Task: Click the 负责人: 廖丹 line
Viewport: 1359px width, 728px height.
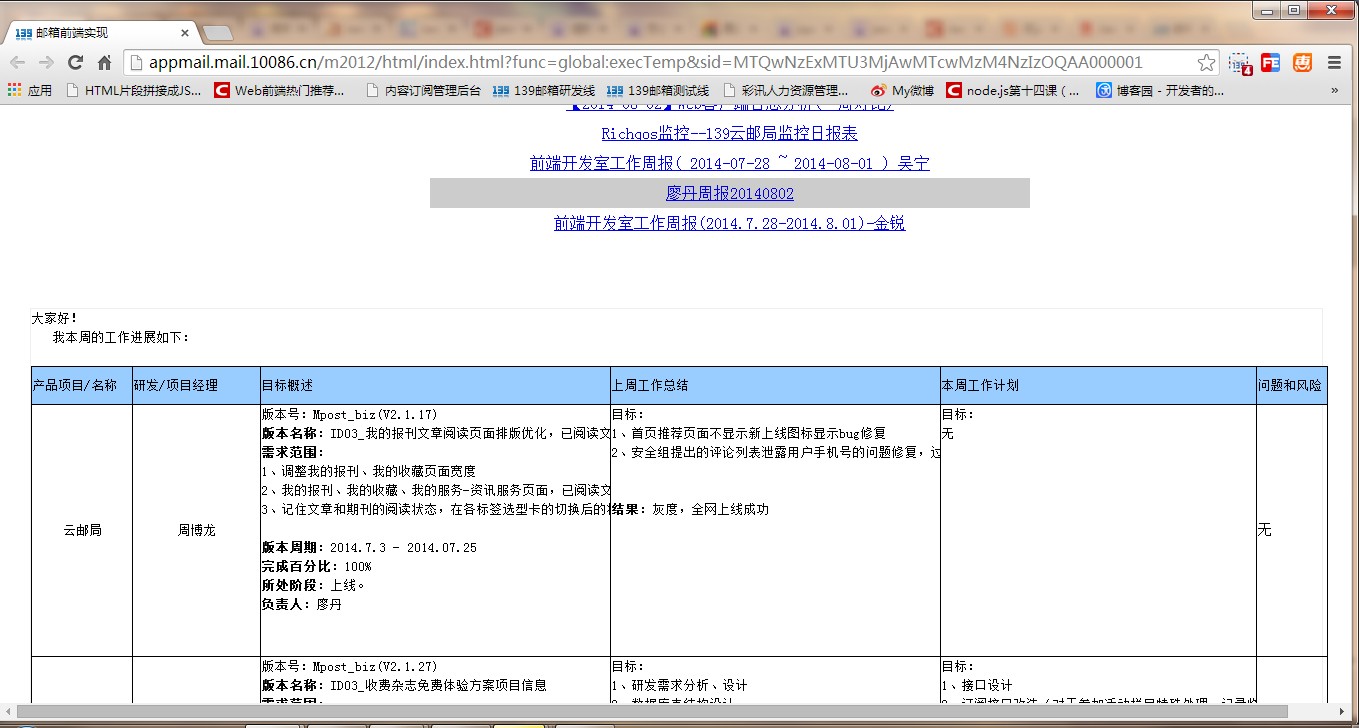Action: pos(301,604)
